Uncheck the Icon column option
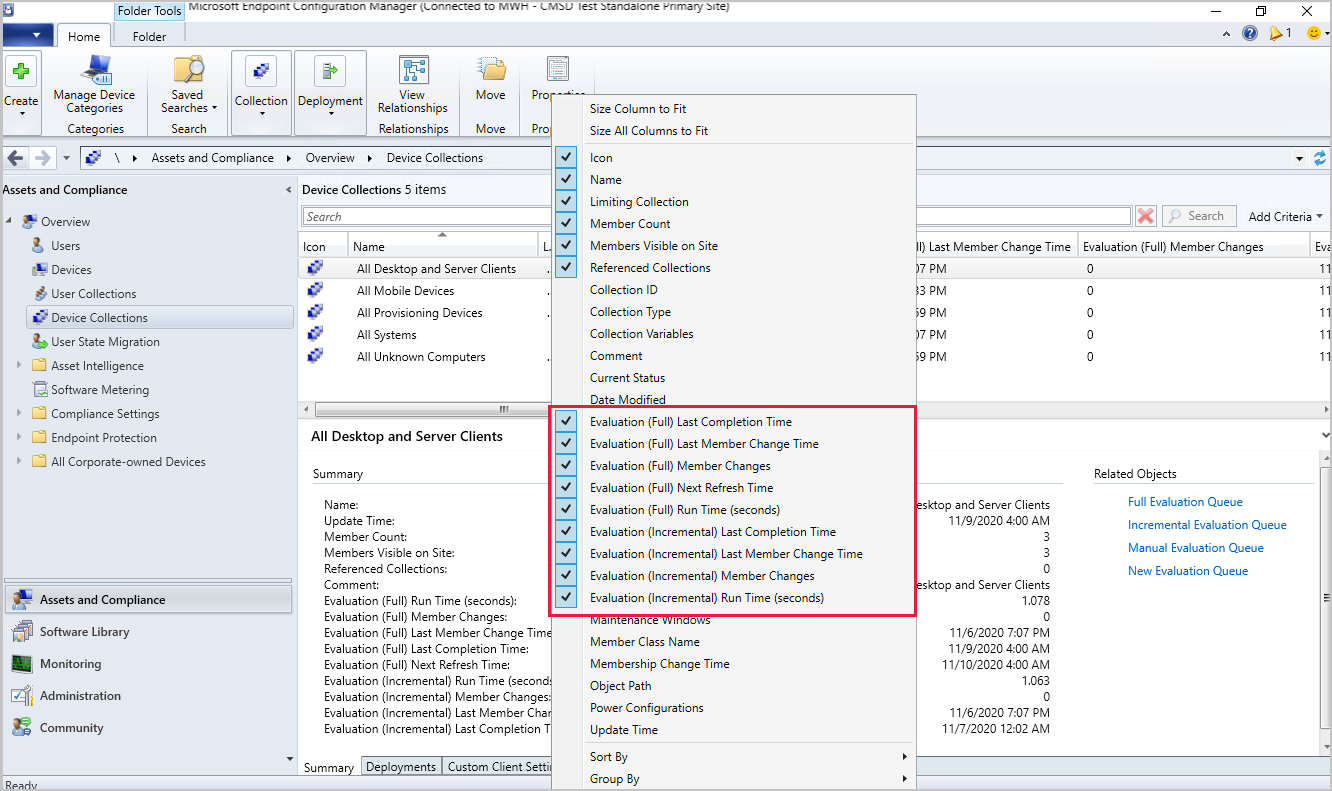The width and height of the screenshot is (1332, 791). pyautogui.click(x=567, y=158)
